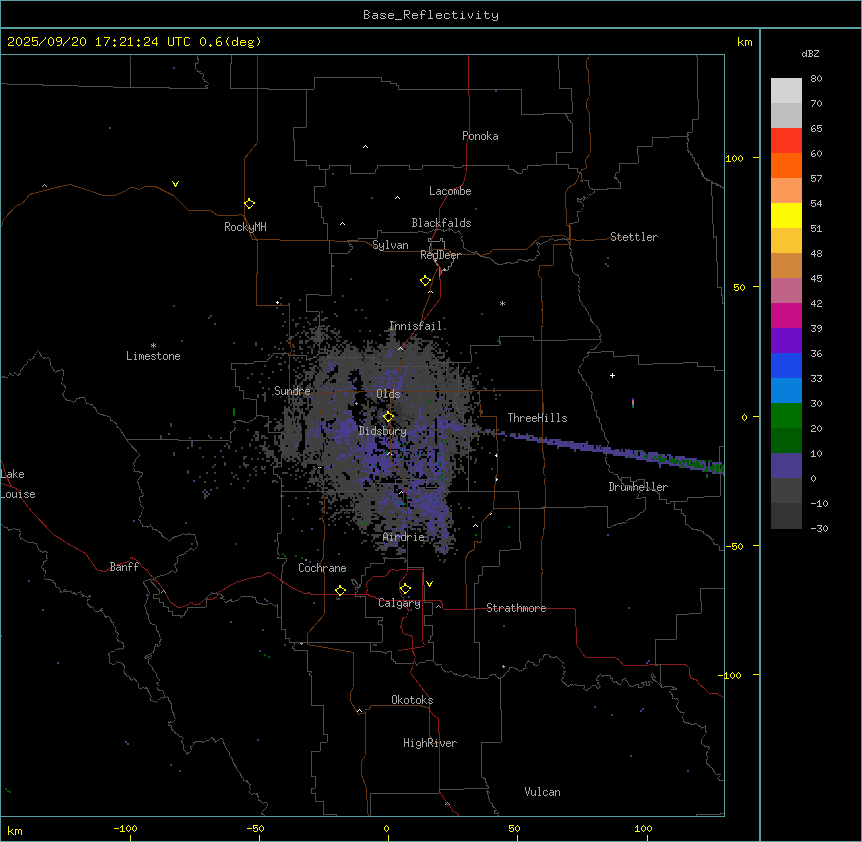Click the yellow V marker northwest of RockyMH
This screenshot has height=842, width=862.
click(x=175, y=184)
